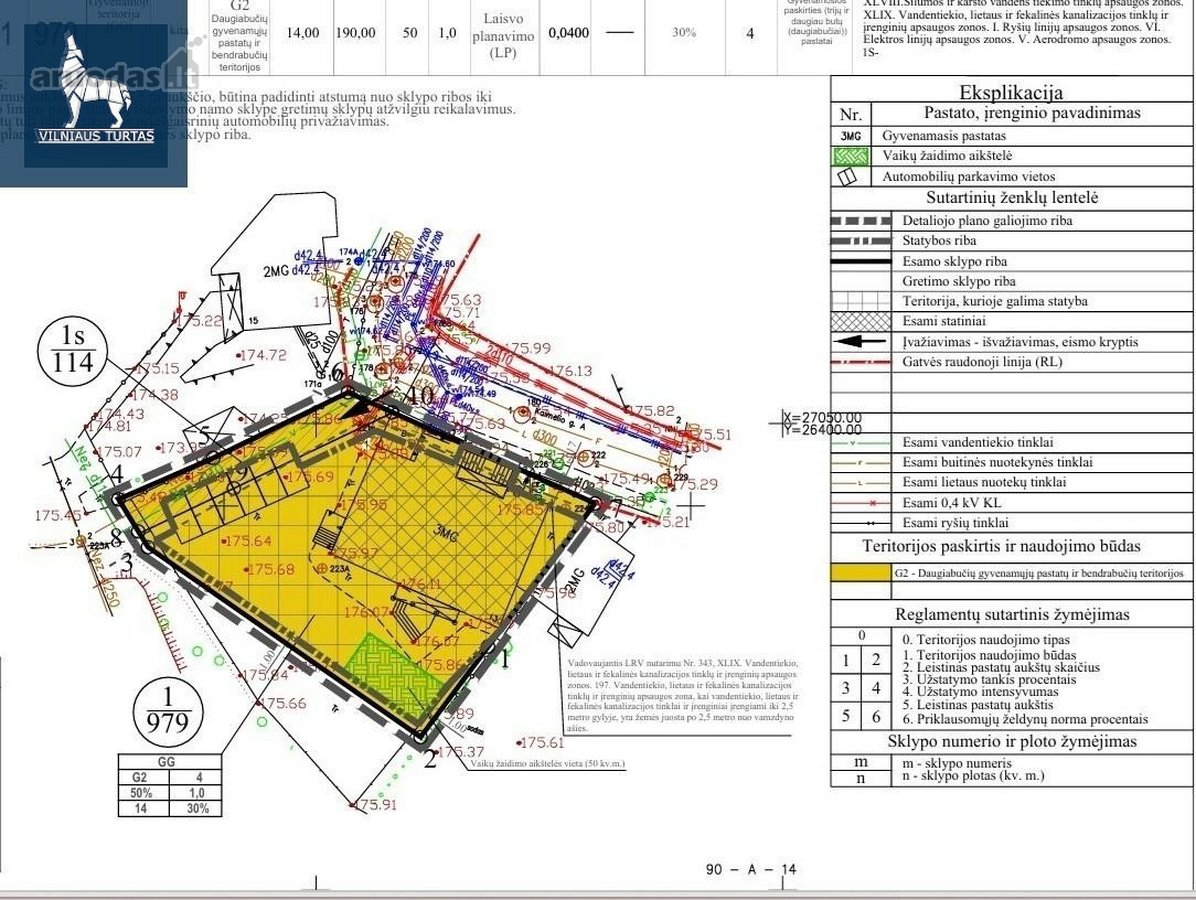This screenshot has height=900, width=1196.
Task: Click the rainwater network line sample
Action: click(x=860, y=483)
